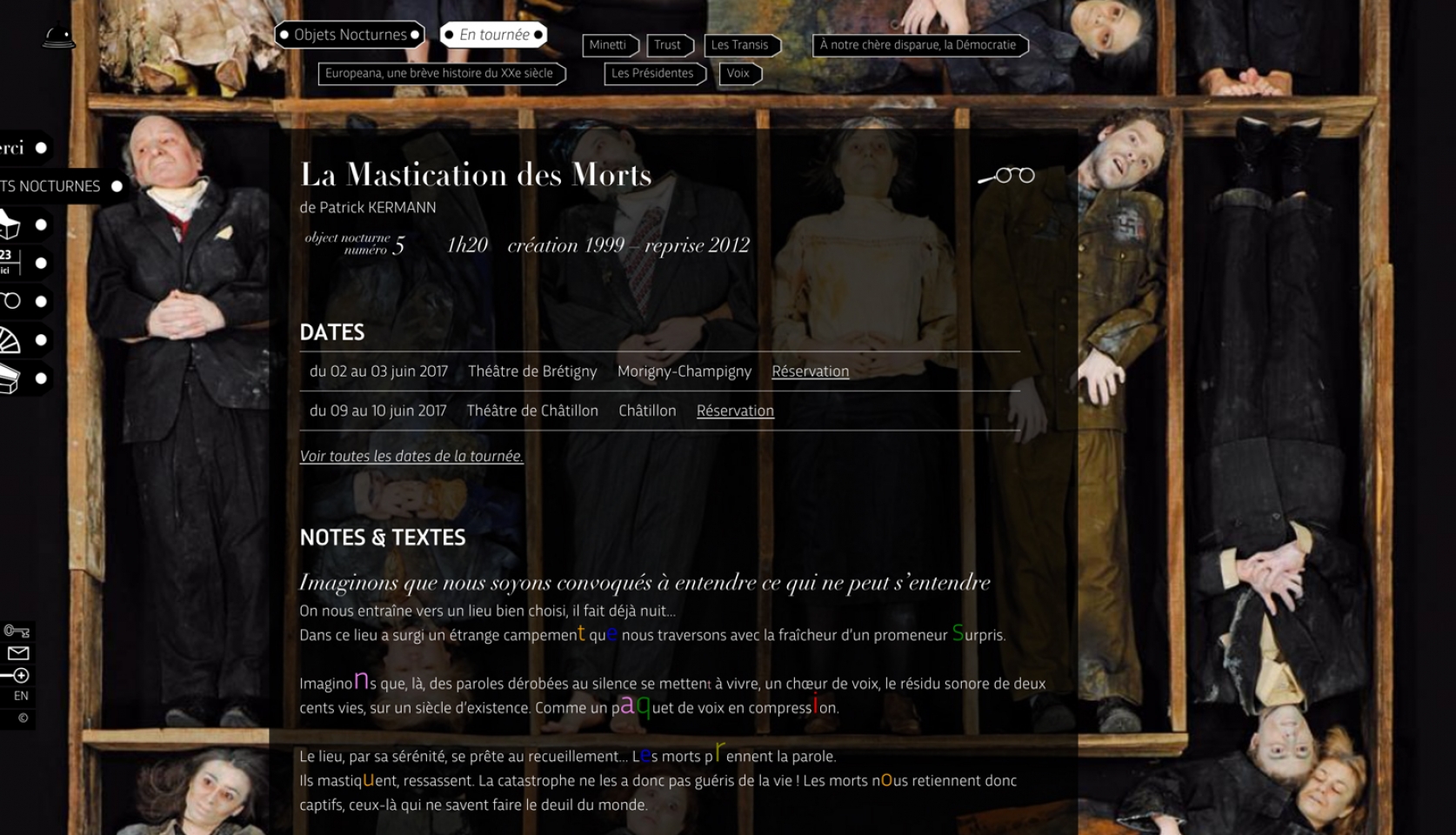
Task: Open the Les Présidentes show tag
Action: 655,74
